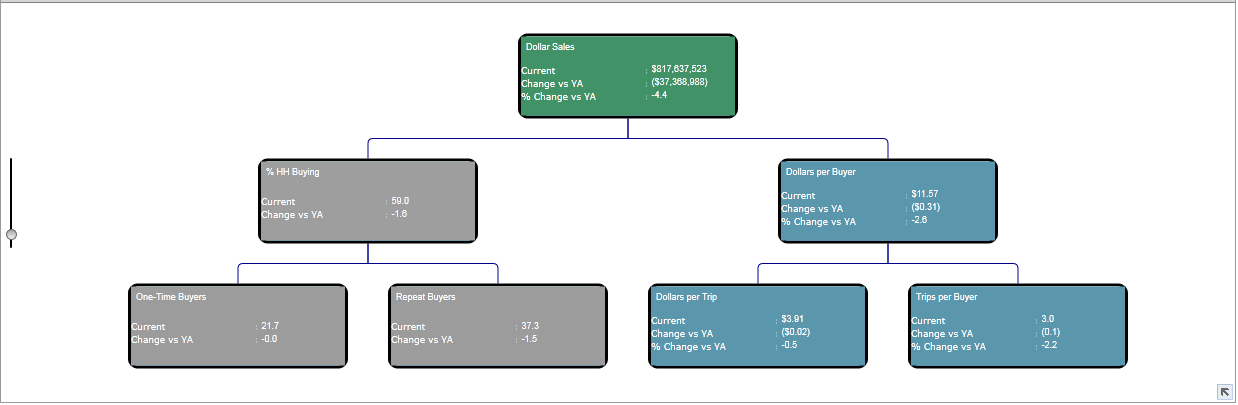Click the ($37,368,988) change vs YA value
The height and width of the screenshot is (405, 1238).
(679, 82)
